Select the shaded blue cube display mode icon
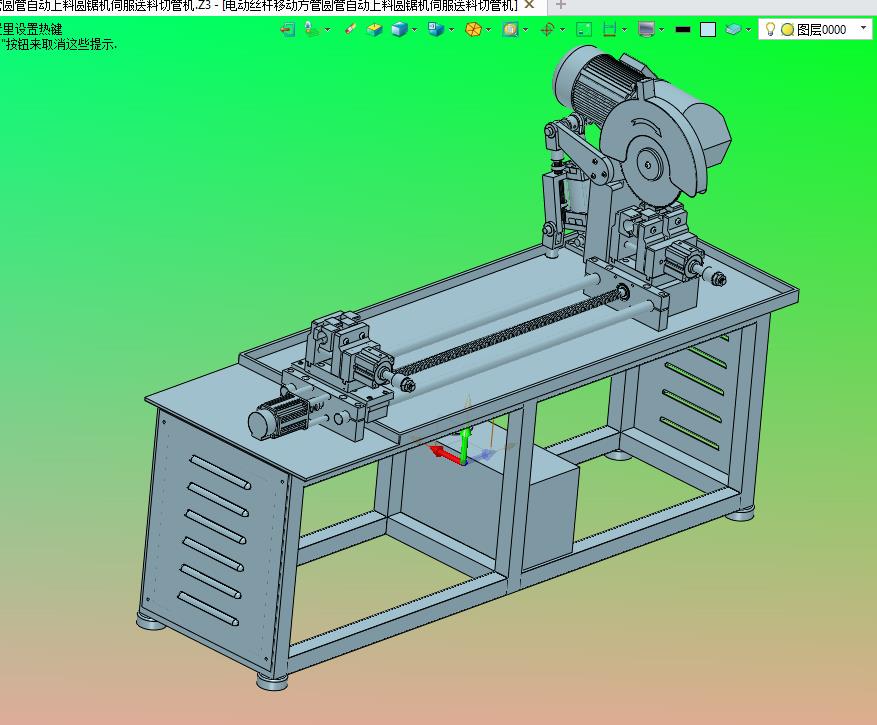This screenshot has width=877, height=725. (x=399, y=29)
